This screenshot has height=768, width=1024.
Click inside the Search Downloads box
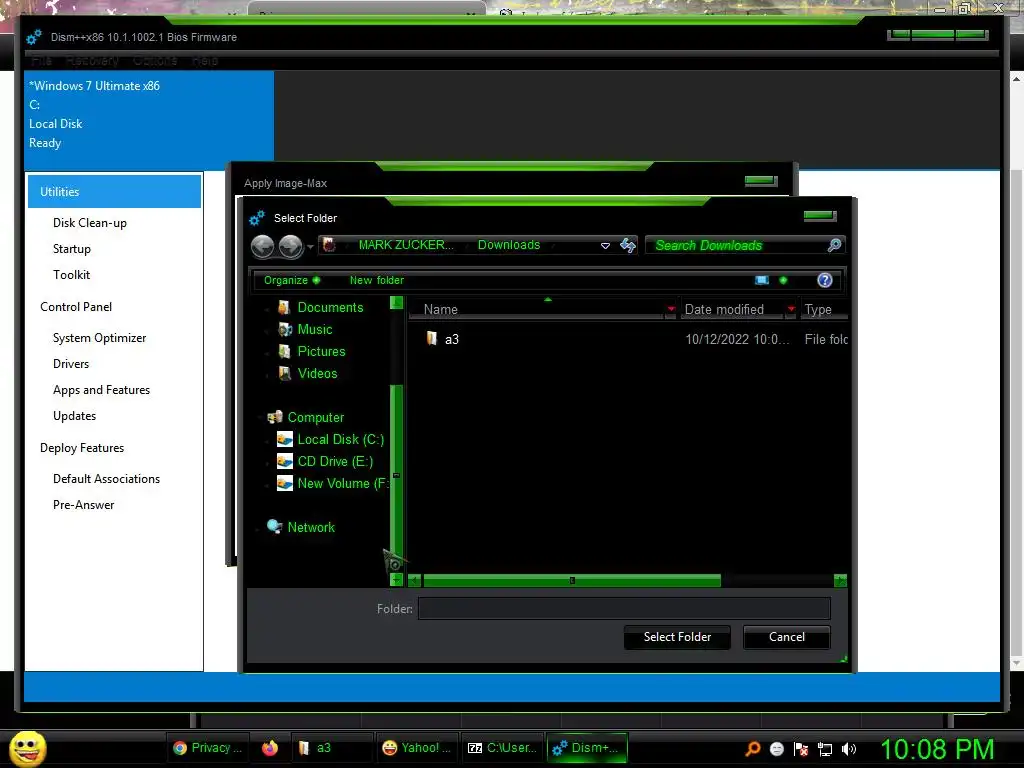point(738,246)
